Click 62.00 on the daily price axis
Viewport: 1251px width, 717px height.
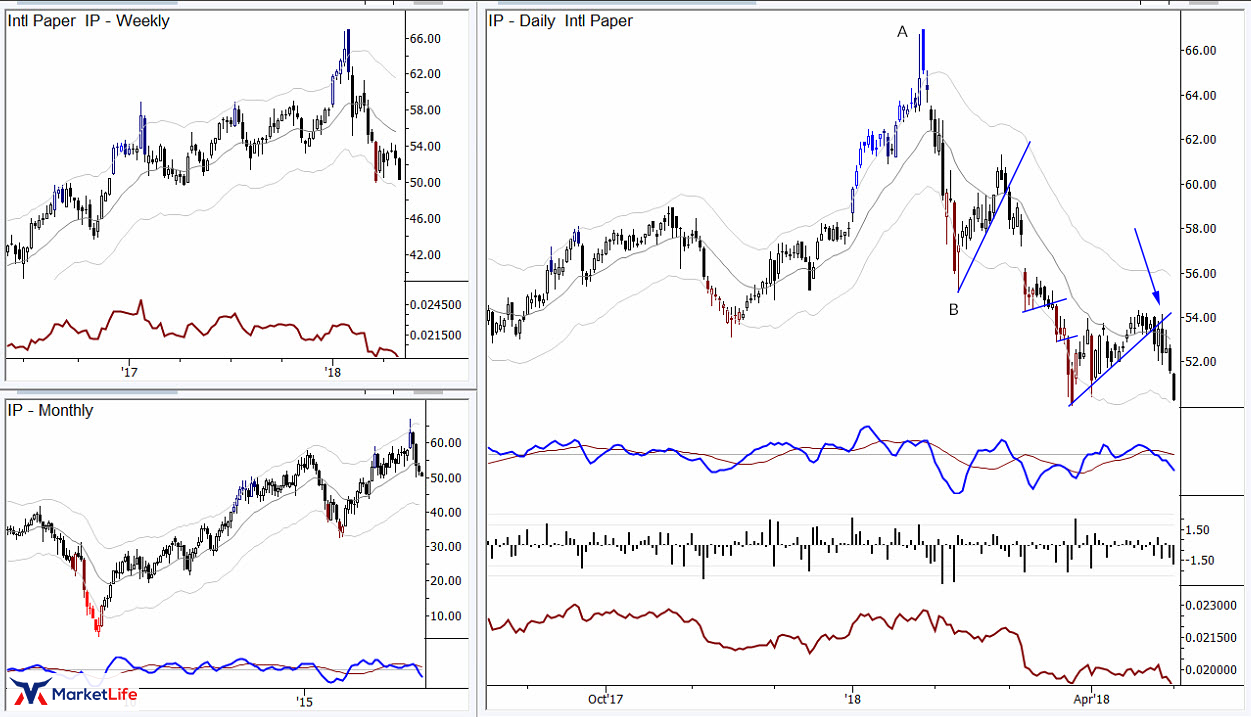tap(1199, 139)
